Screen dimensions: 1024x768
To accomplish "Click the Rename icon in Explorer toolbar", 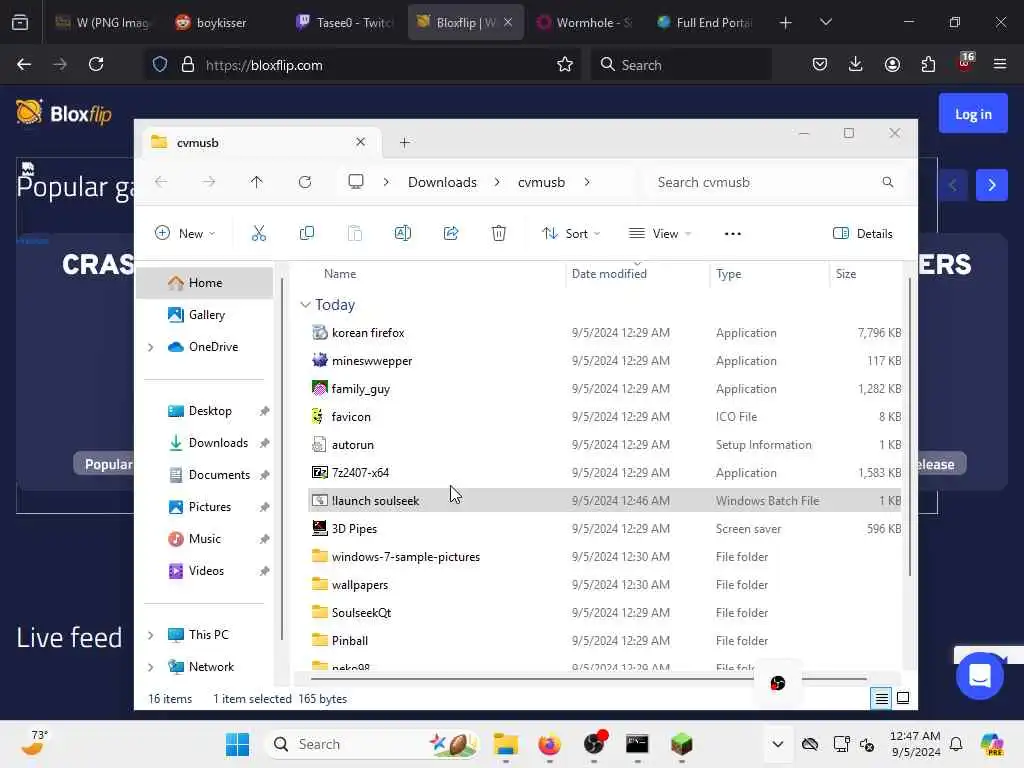I will pyautogui.click(x=402, y=233).
